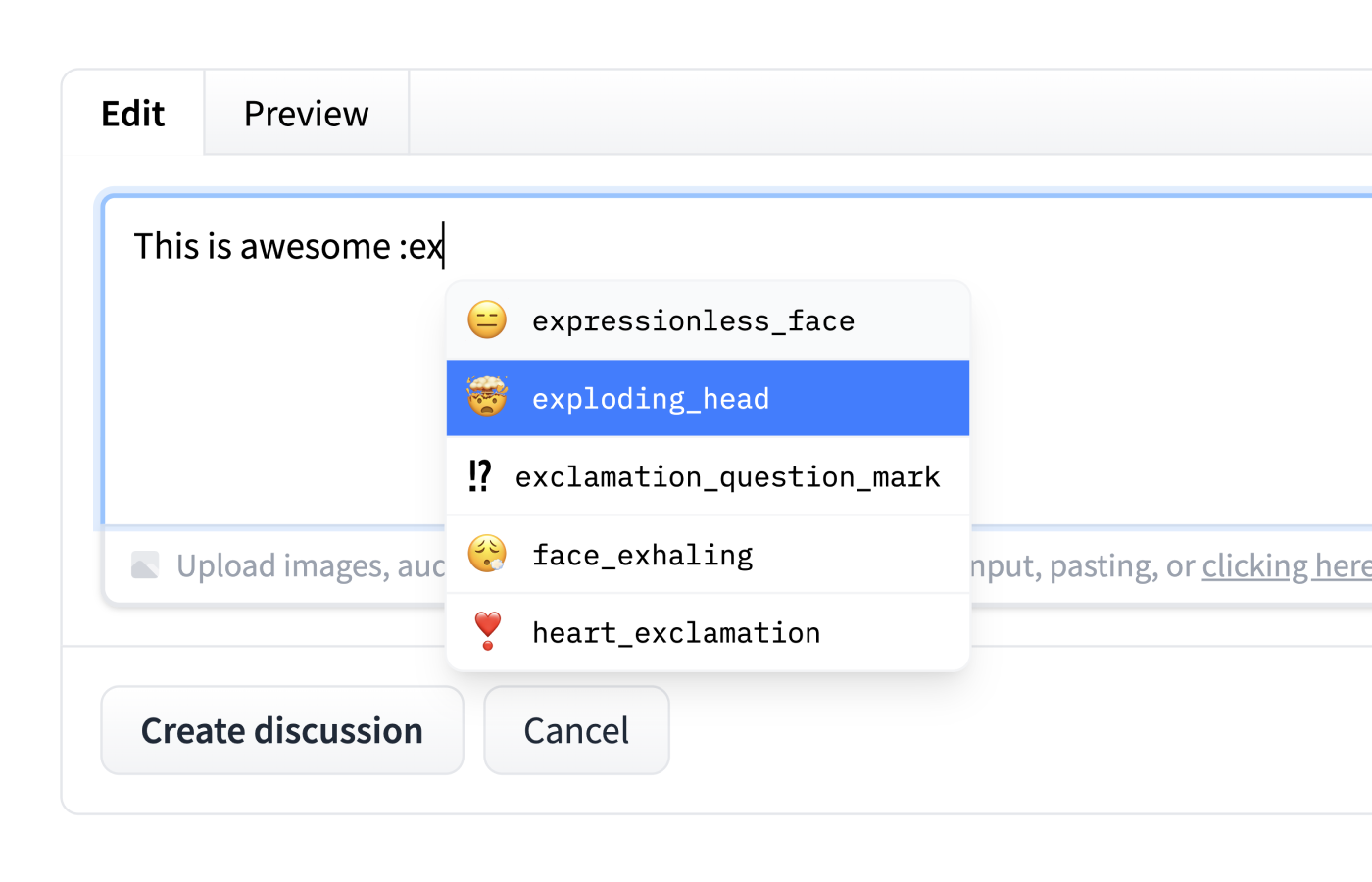
Task: Click the expressionless face emoji icon
Action: tap(487, 320)
